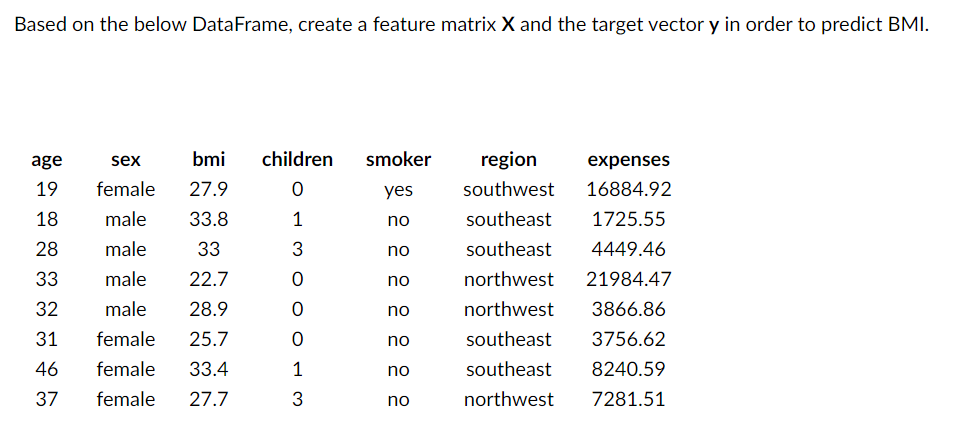Click the age value 46
The height and width of the screenshot is (426, 955).
[46, 369]
